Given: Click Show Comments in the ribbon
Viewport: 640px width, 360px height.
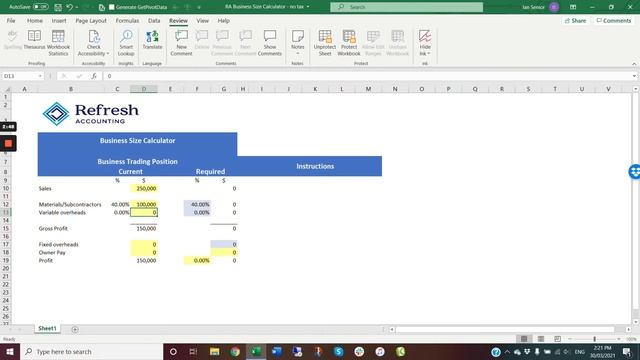Looking at the screenshot, I should 270,42.
